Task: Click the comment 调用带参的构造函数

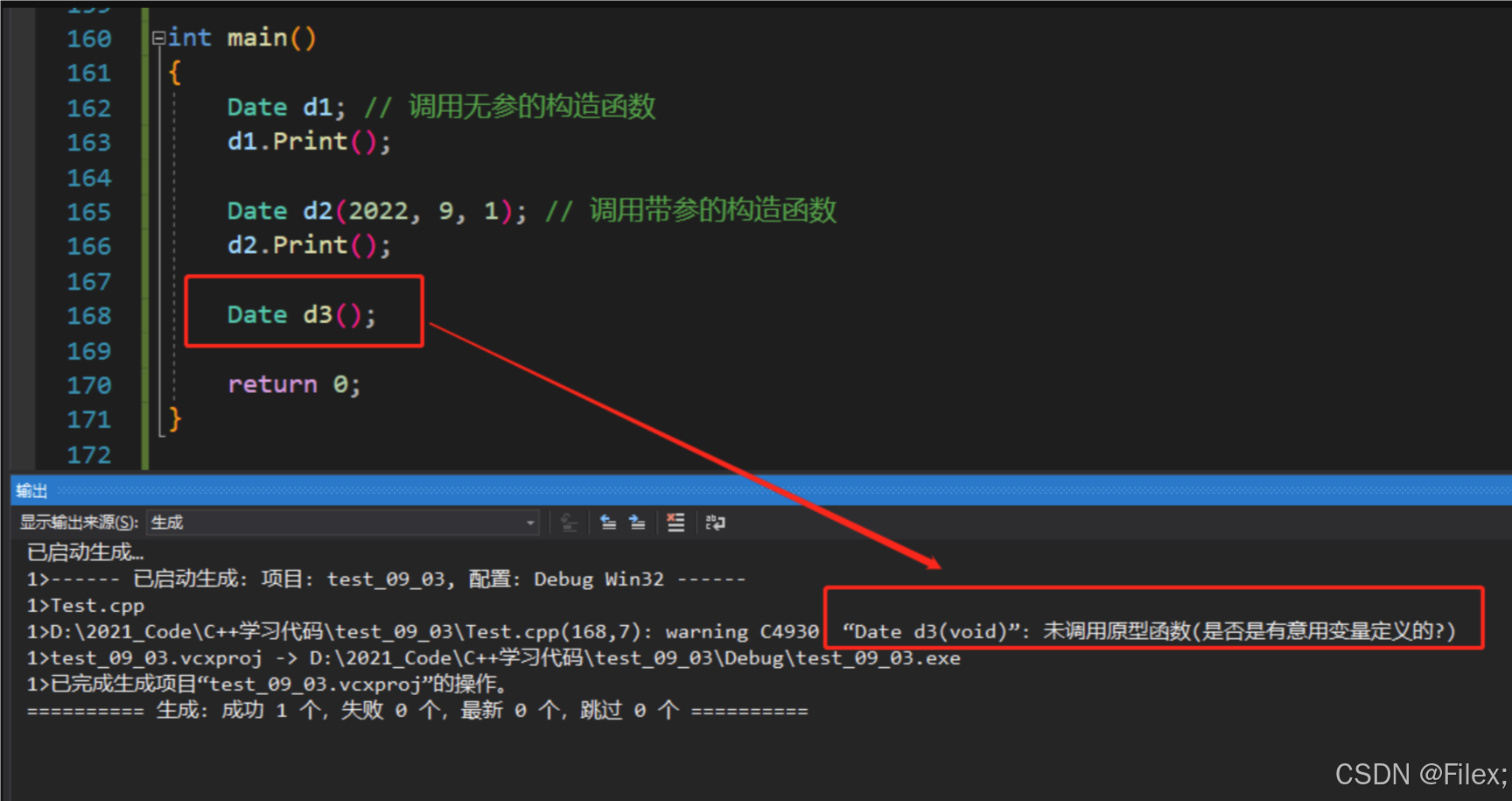Action: pyautogui.click(x=713, y=210)
